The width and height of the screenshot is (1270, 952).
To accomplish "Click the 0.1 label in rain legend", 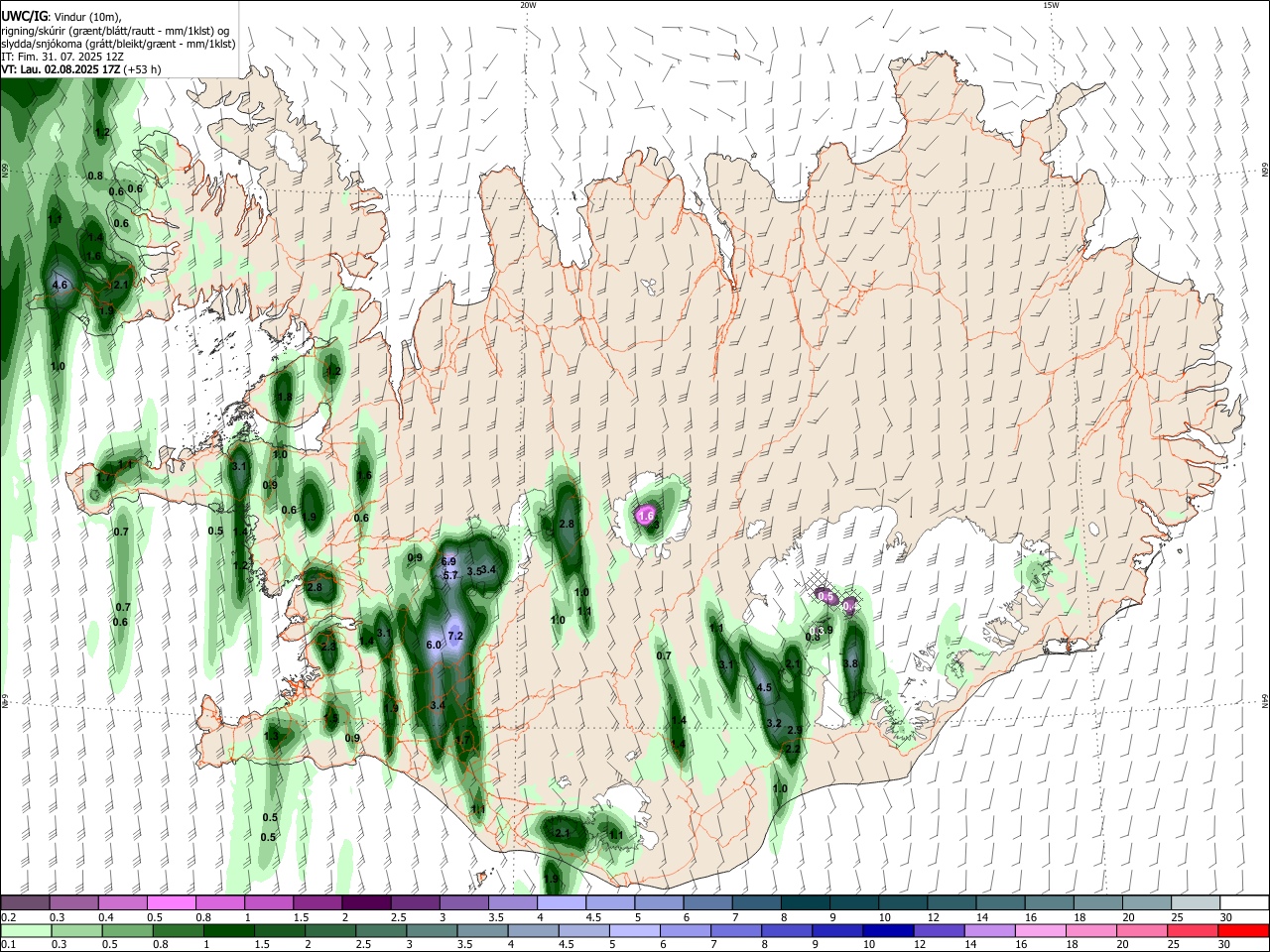I will (7, 944).
